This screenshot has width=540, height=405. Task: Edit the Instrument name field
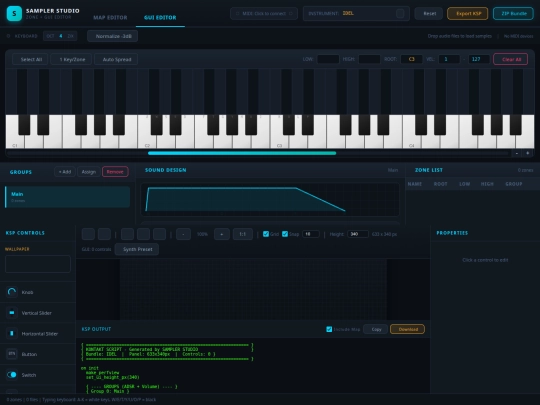356,13
